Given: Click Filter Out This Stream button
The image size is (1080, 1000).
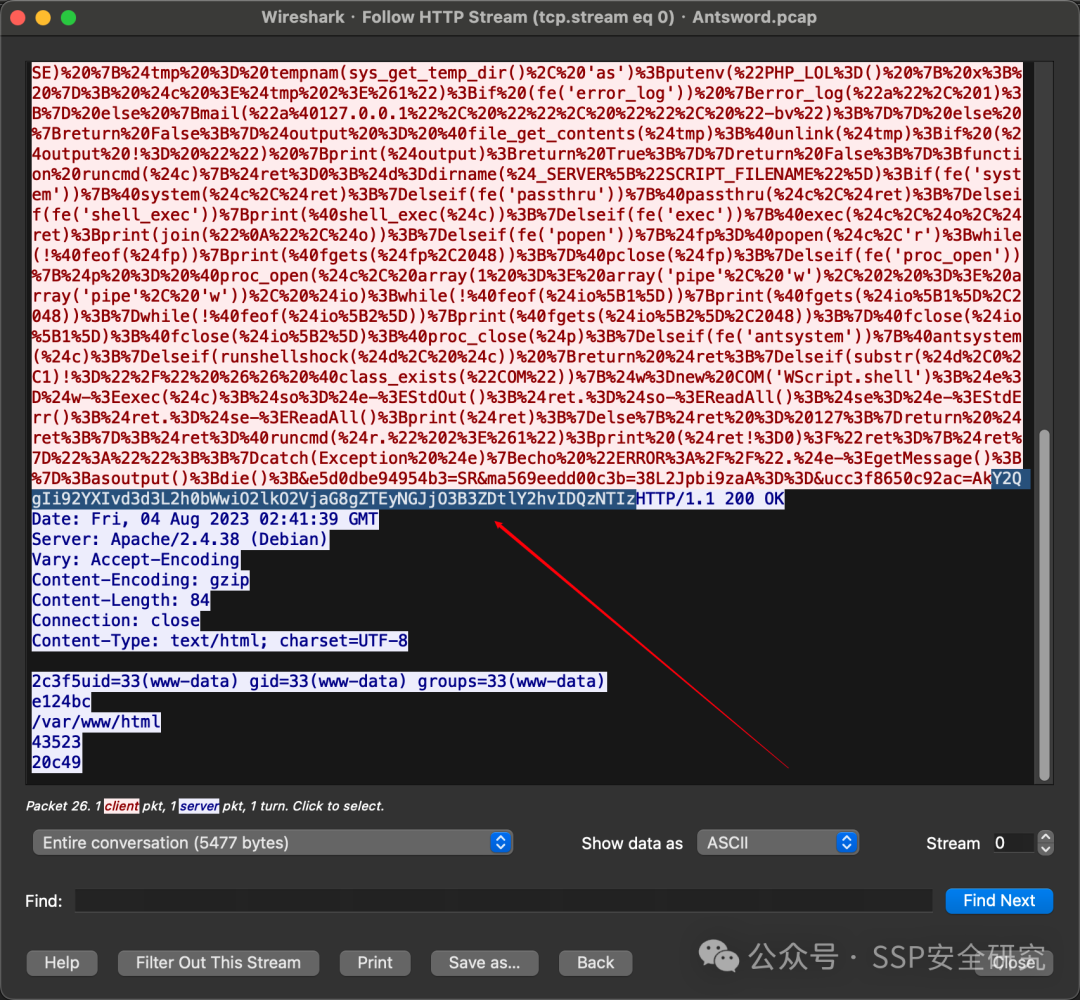Looking at the screenshot, I should coord(218,962).
